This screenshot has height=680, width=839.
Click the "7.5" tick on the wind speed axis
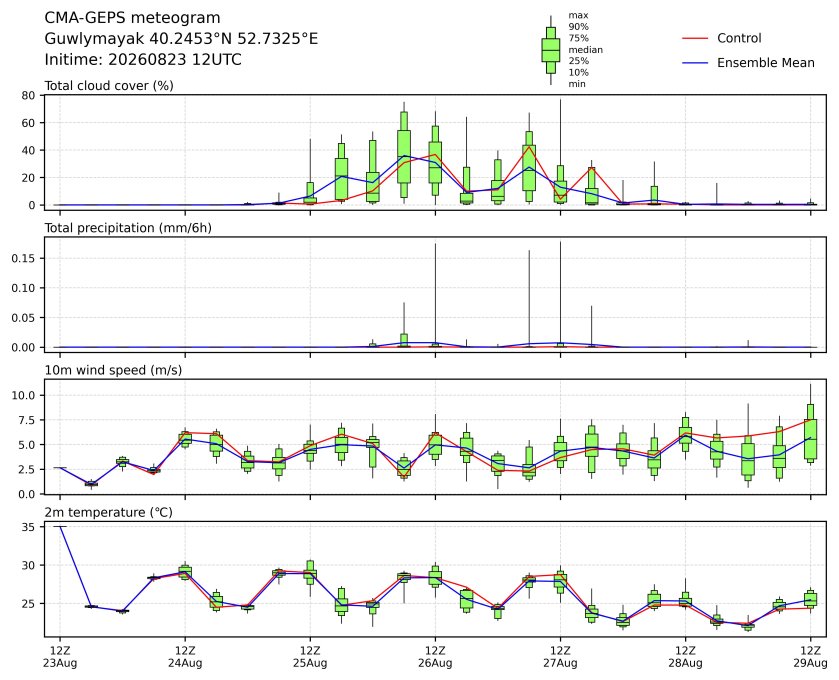[x=27, y=420]
